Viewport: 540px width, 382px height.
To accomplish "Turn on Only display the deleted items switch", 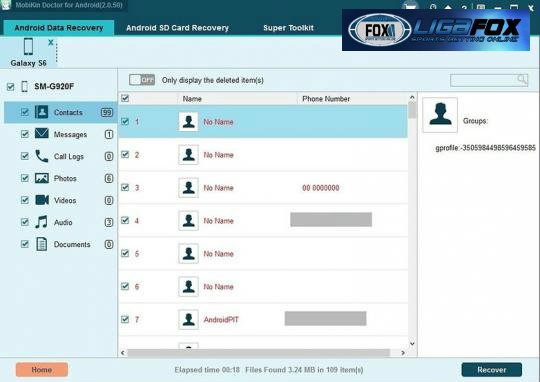I will tap(142, 80).
